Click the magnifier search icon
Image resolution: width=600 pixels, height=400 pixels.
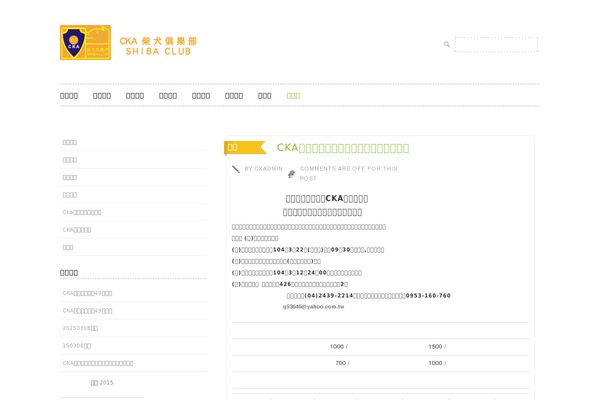tap(447, 44)
